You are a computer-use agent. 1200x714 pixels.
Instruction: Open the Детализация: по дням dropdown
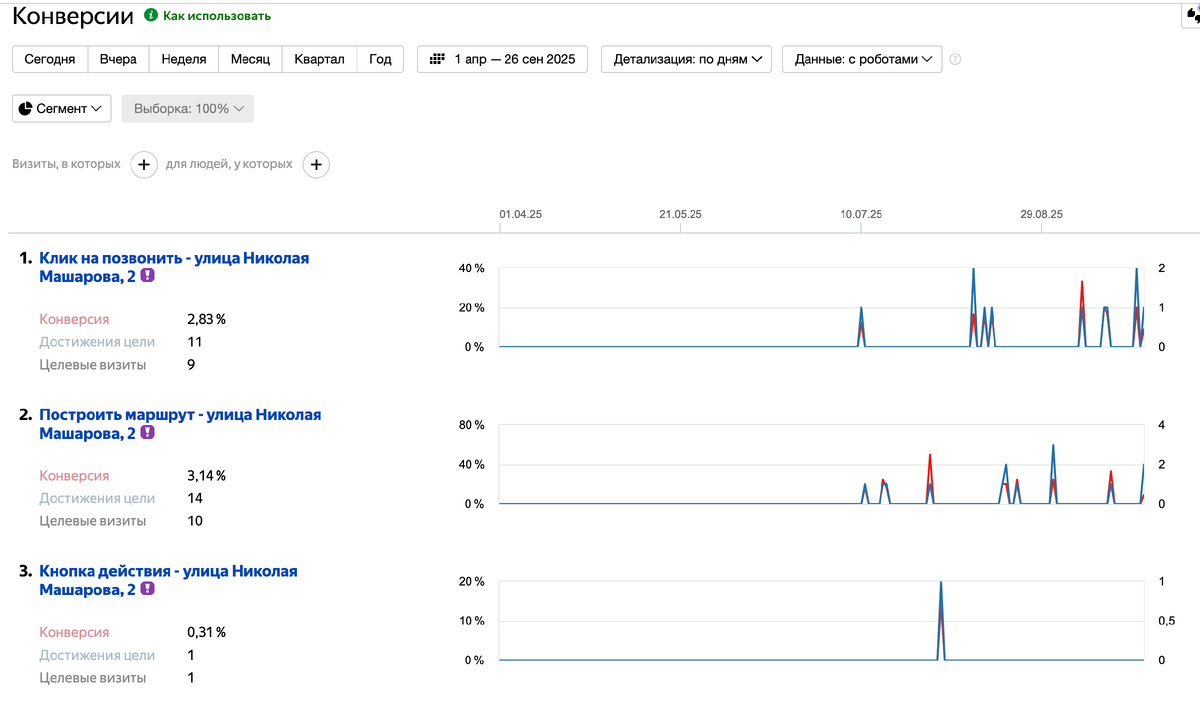click(686, 59)
